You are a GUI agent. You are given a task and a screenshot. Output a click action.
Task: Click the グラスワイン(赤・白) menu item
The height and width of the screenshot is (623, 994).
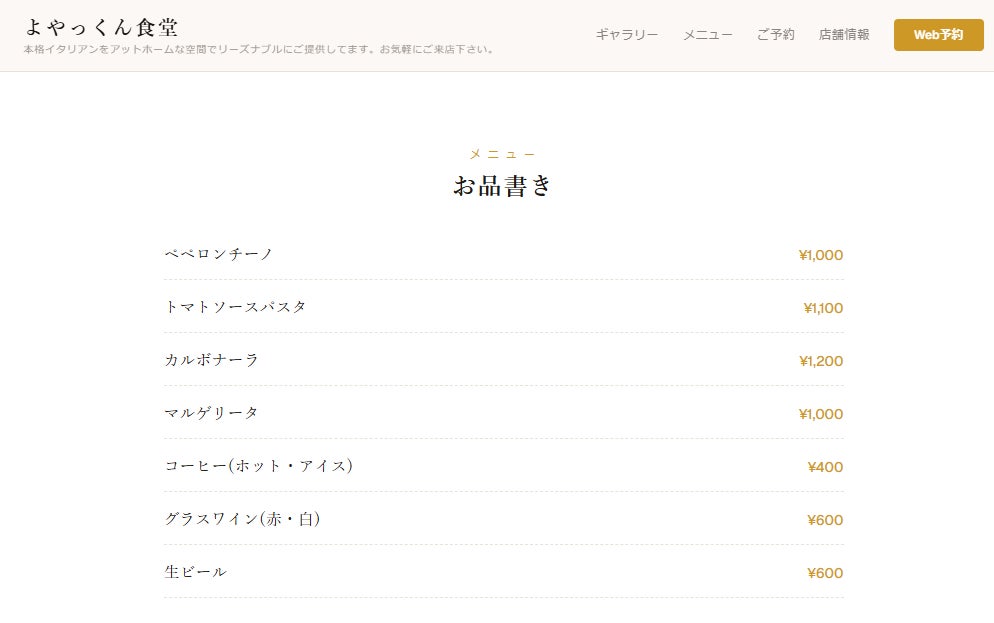(243, 519)
